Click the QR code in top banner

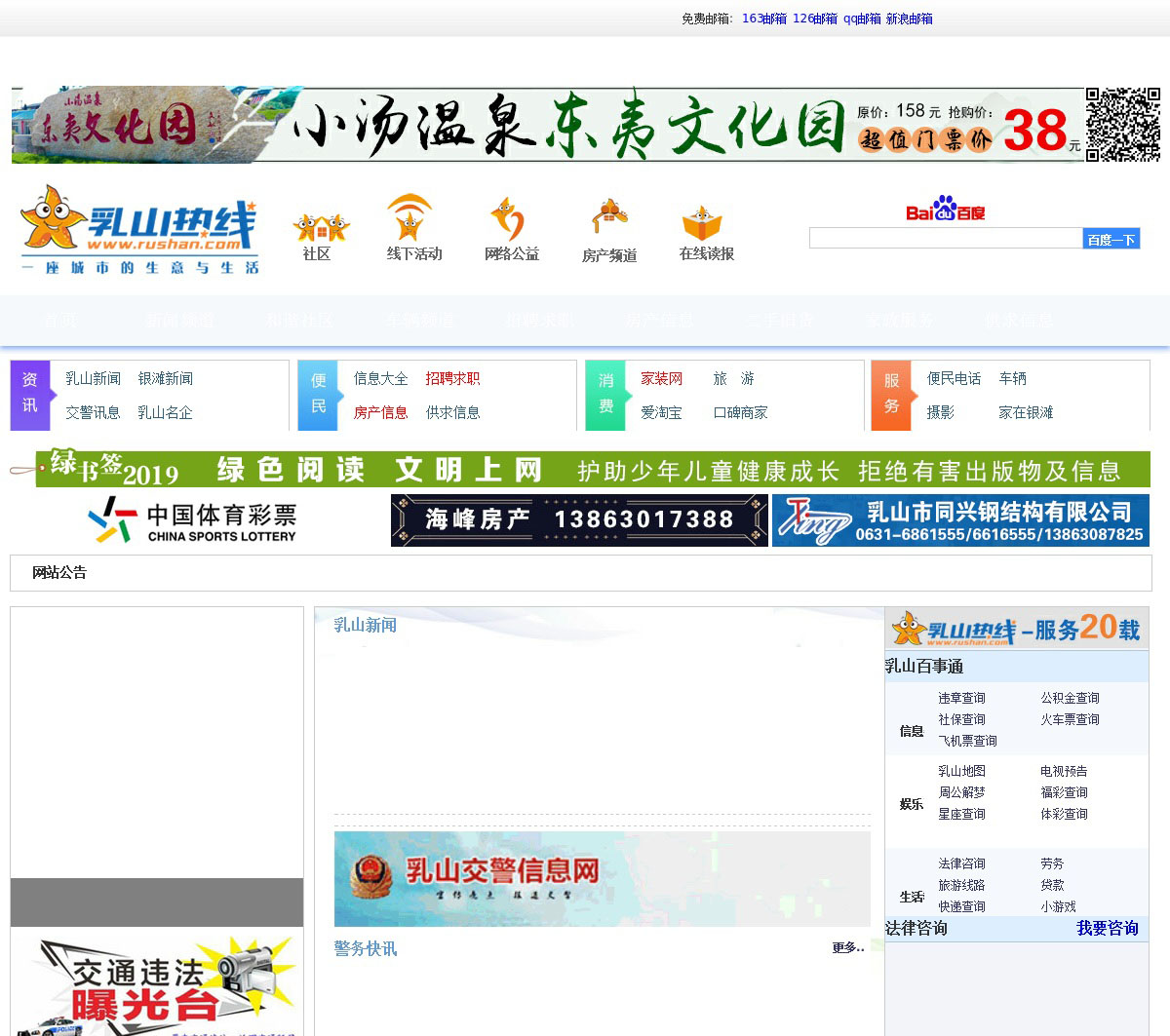point(1123,125)
